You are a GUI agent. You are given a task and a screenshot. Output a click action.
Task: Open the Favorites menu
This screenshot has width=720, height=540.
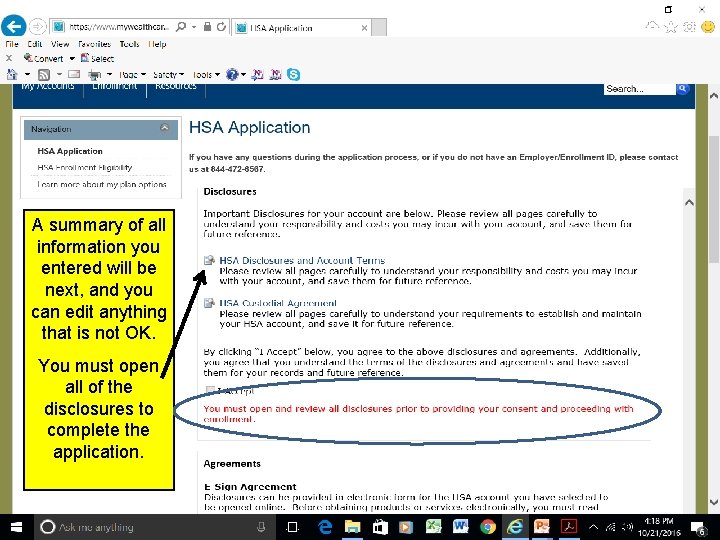point(95,44)
